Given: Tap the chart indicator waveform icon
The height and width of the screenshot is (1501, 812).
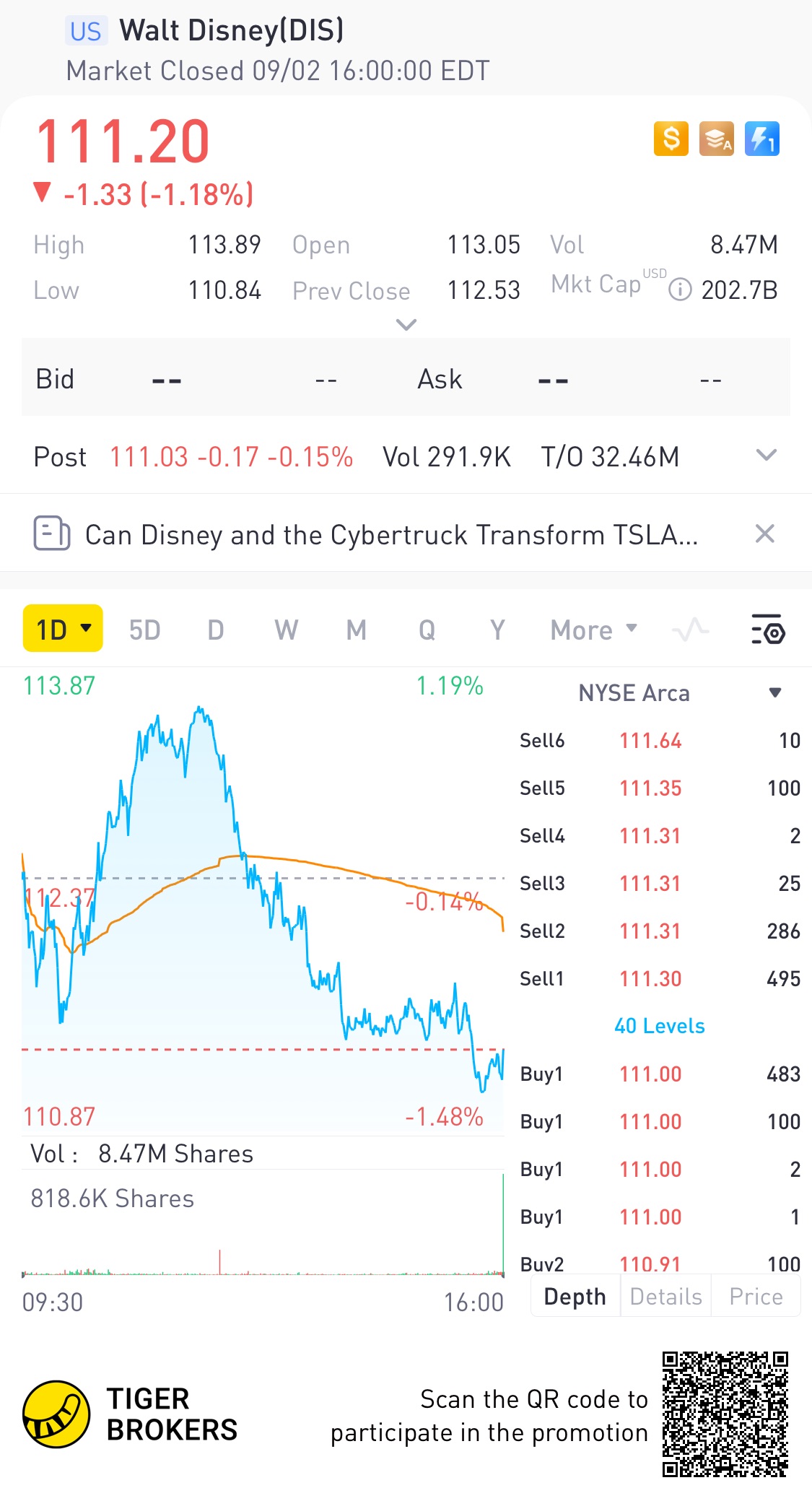Looking at the screenshot, I should 690,630.
